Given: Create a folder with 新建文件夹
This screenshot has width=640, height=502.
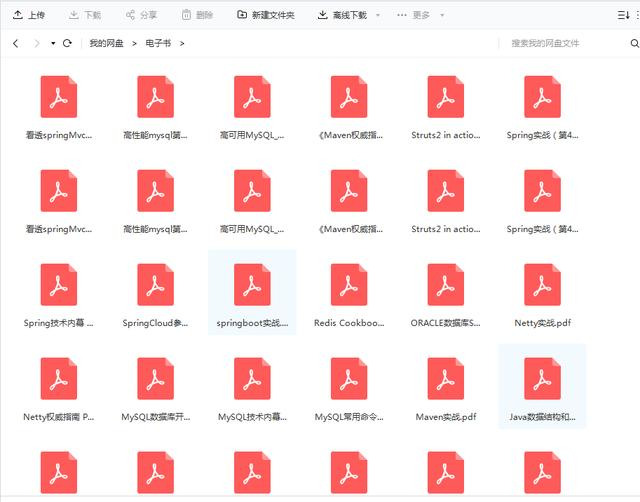Looking at the screenshot, I should click(x=266, y=15).
